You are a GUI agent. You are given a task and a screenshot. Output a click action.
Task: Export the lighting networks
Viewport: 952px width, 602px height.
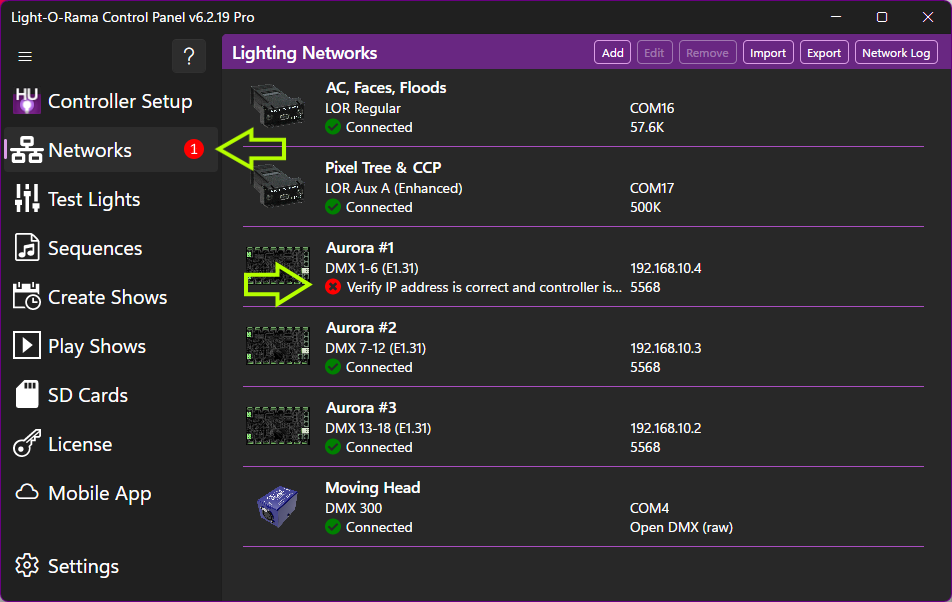click(x=824, y=52)
